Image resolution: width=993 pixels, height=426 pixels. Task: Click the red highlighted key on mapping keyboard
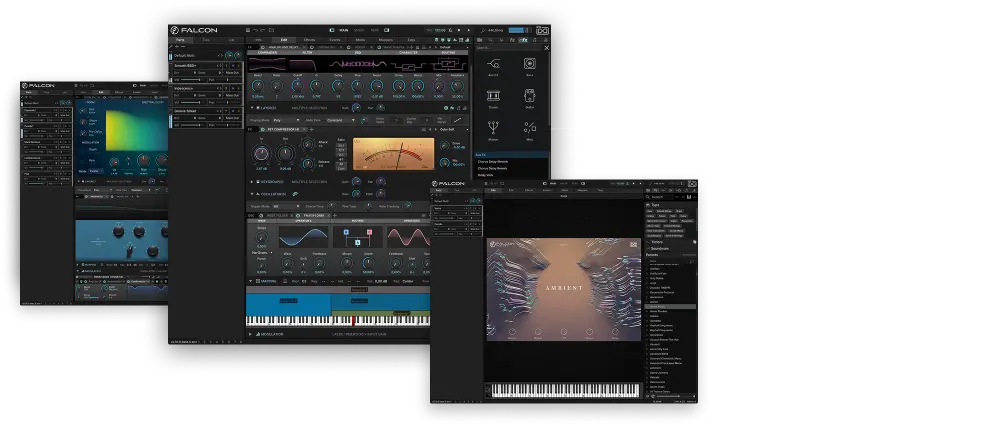pyautogui.click(x=353, y=320)
